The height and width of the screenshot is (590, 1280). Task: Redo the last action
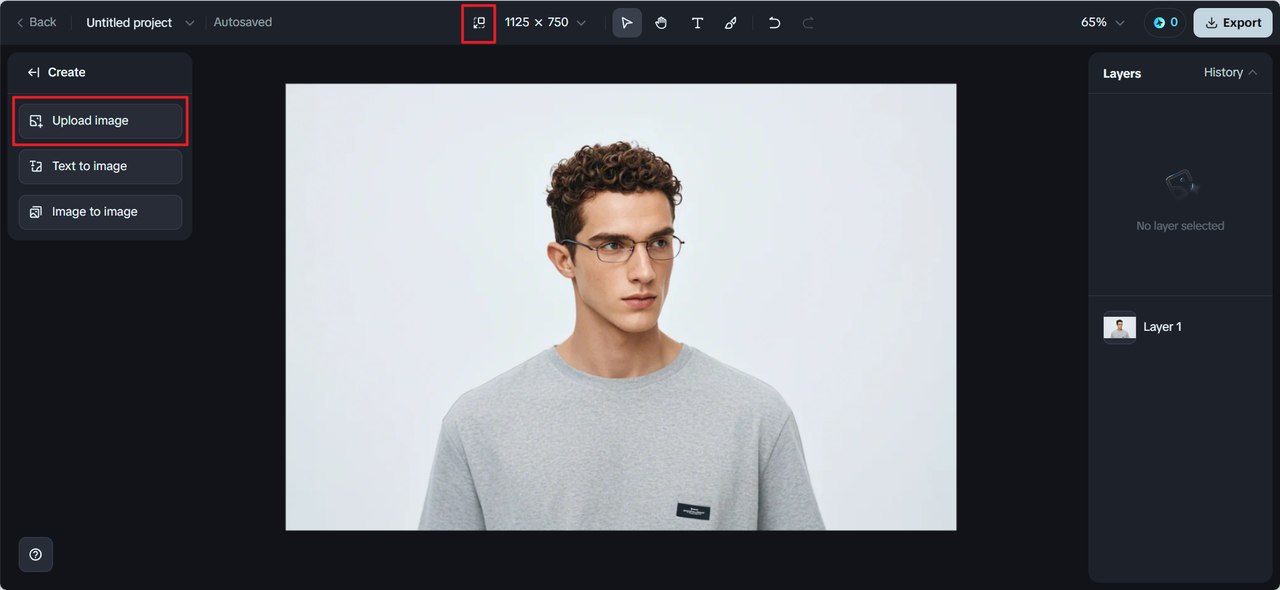click(808, 22)
